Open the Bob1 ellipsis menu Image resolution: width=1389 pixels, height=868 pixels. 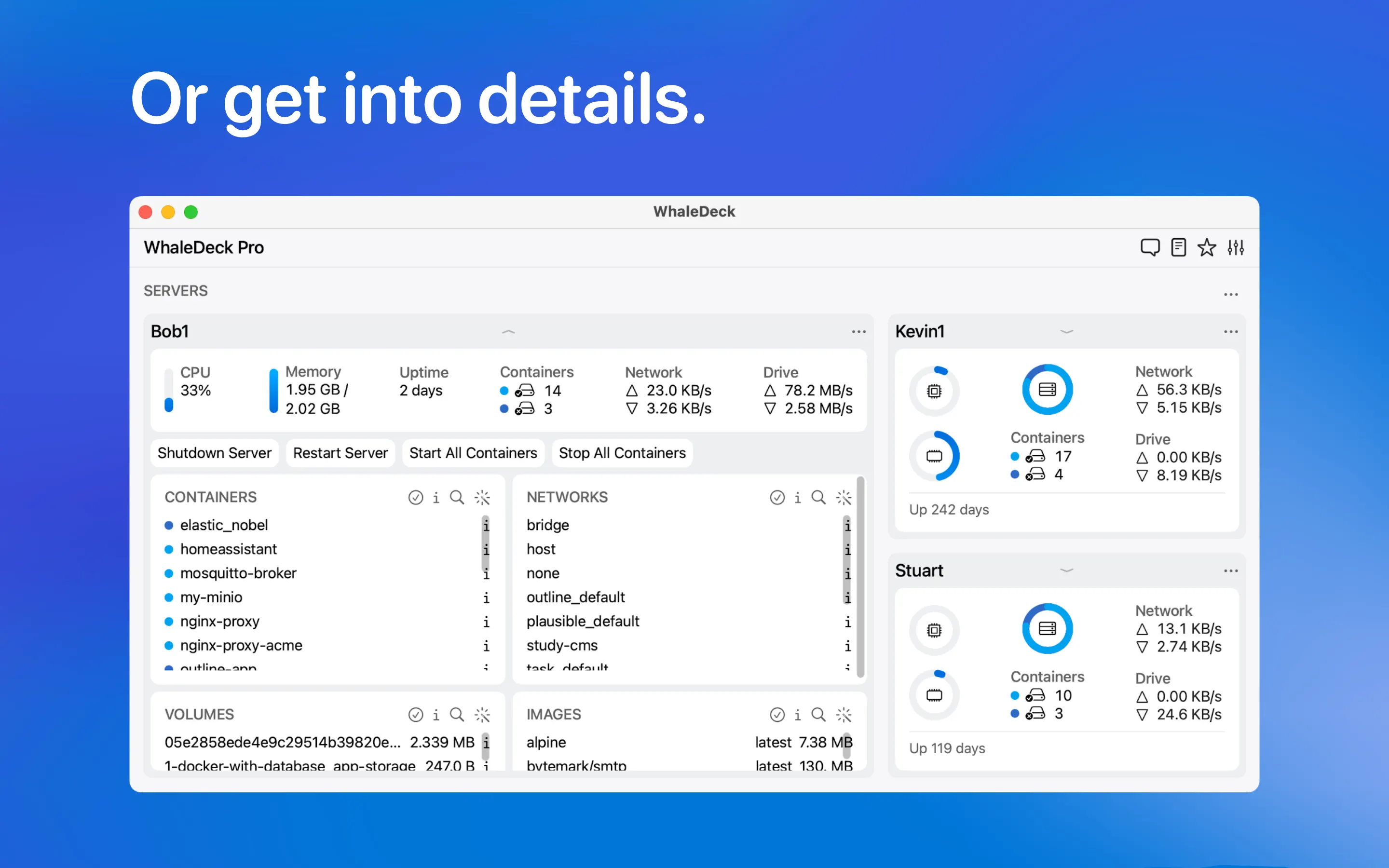coord(858,332)
